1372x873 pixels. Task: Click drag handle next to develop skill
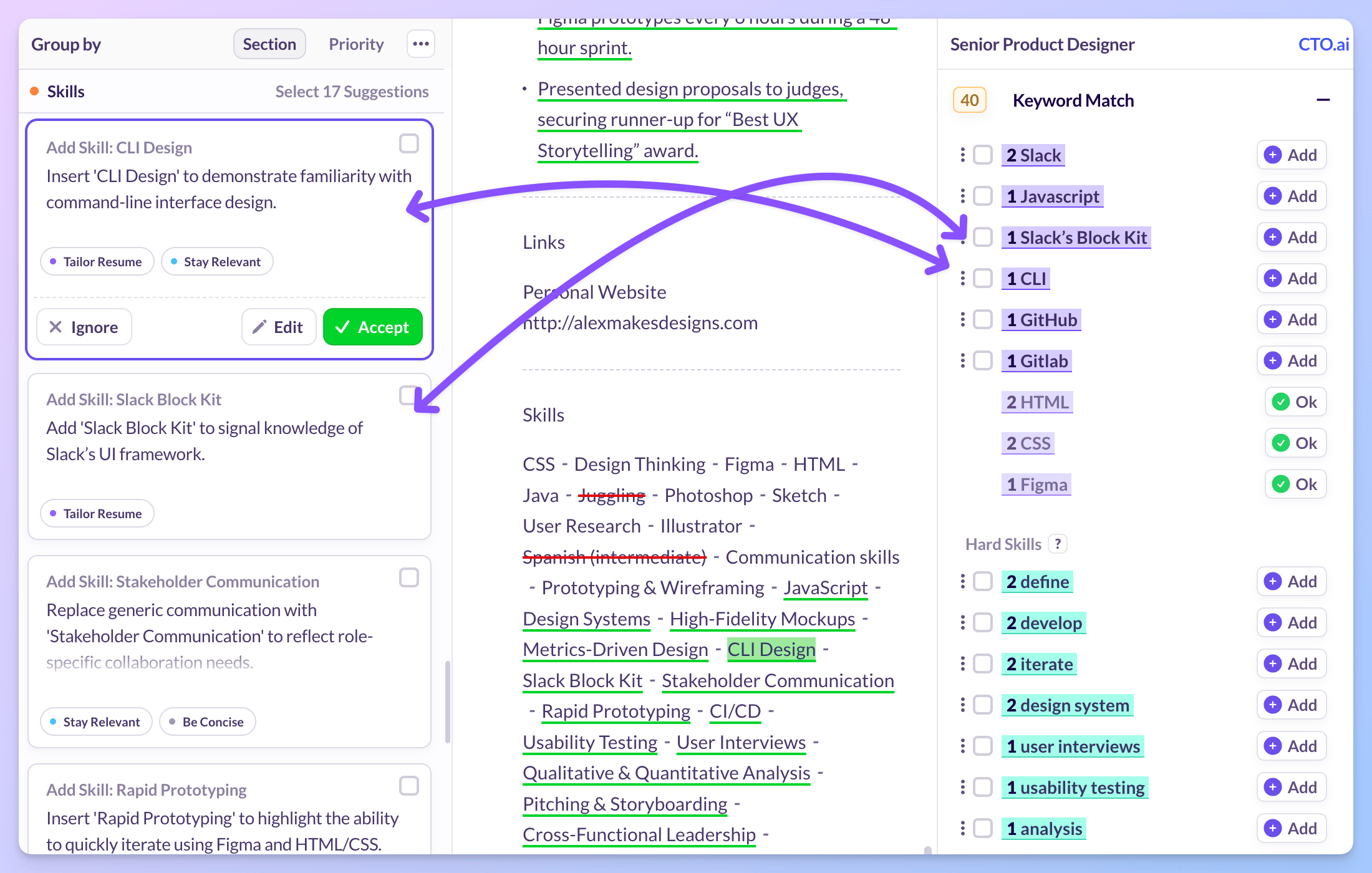coord(963,622)
